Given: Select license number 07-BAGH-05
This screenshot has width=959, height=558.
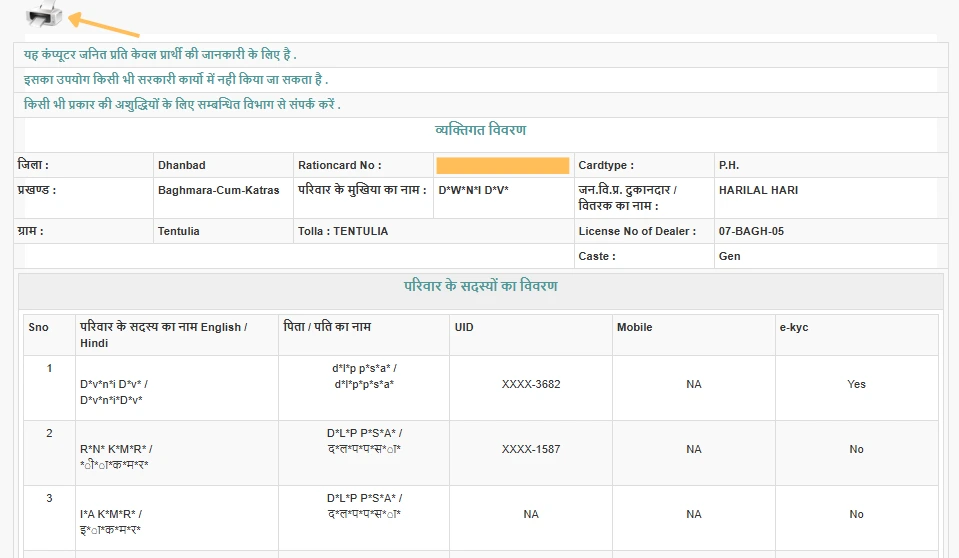Looking at the screenshot, I should (x=751, y=231).
